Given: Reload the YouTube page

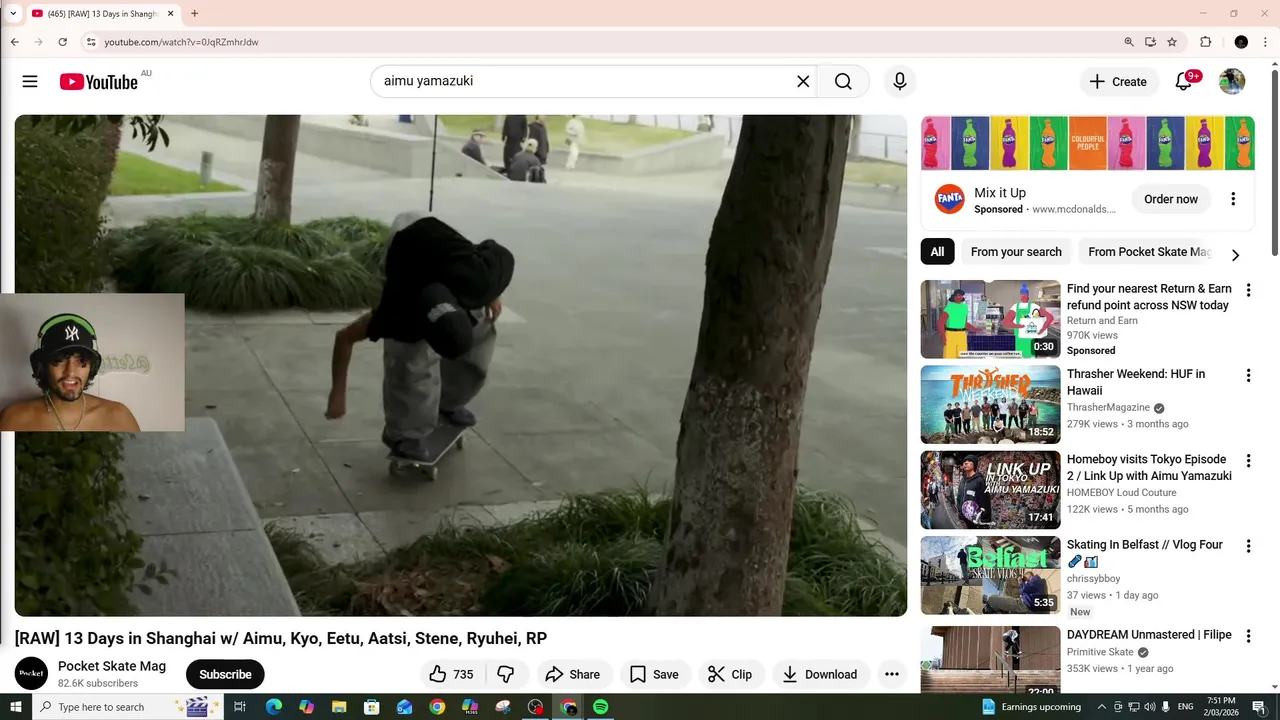Looking at the screenshot, I should coord(62,42).
